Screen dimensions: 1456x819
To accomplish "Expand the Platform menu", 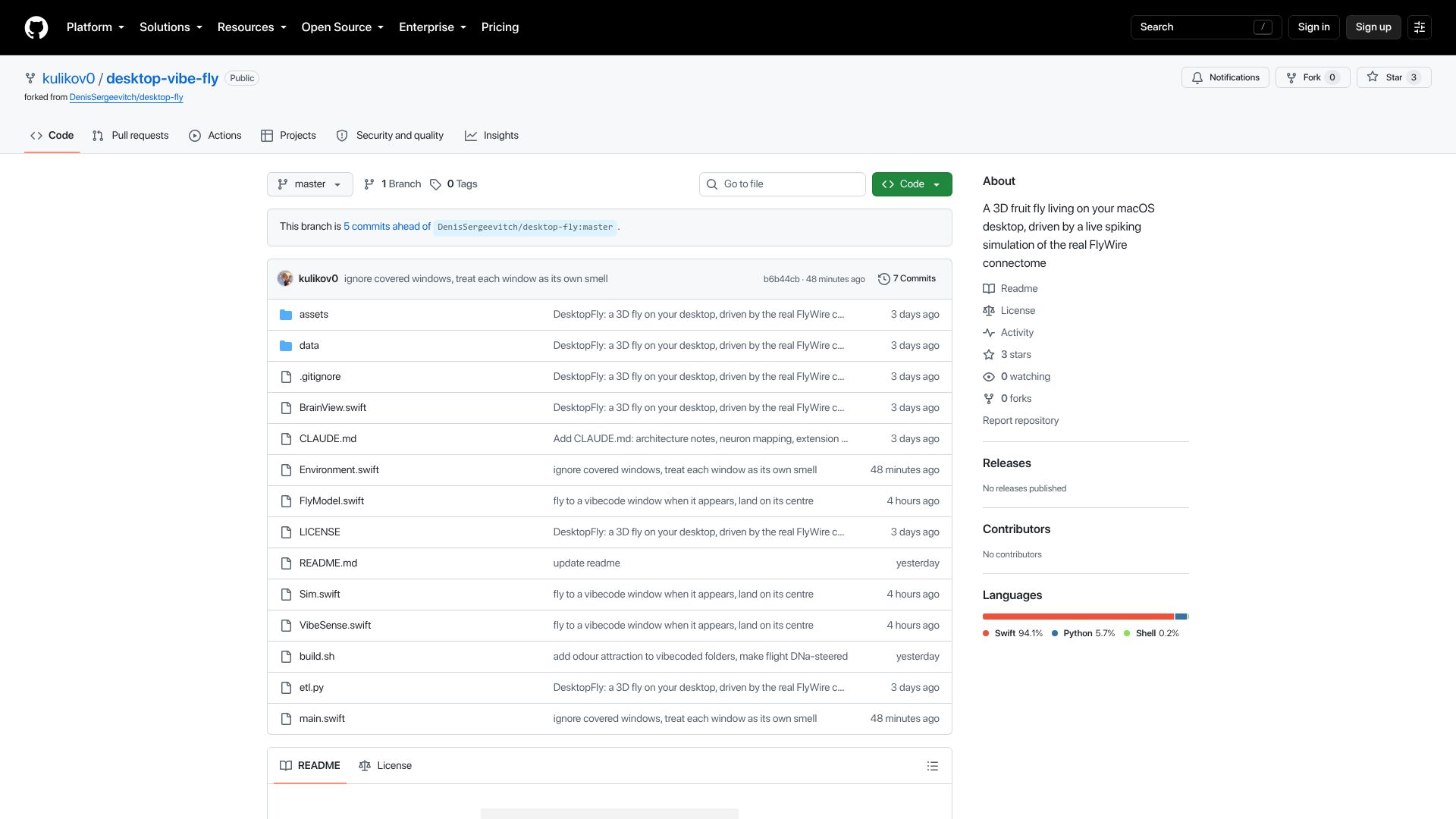I will 96,27.
